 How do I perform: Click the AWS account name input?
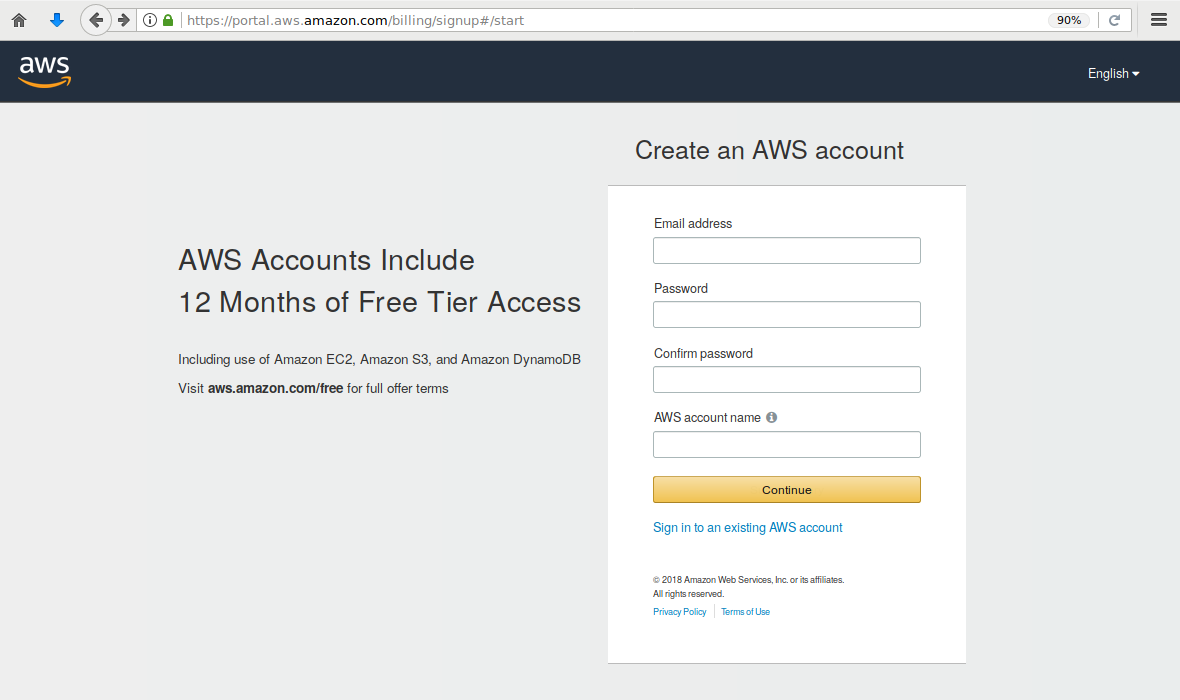[786, 445]
